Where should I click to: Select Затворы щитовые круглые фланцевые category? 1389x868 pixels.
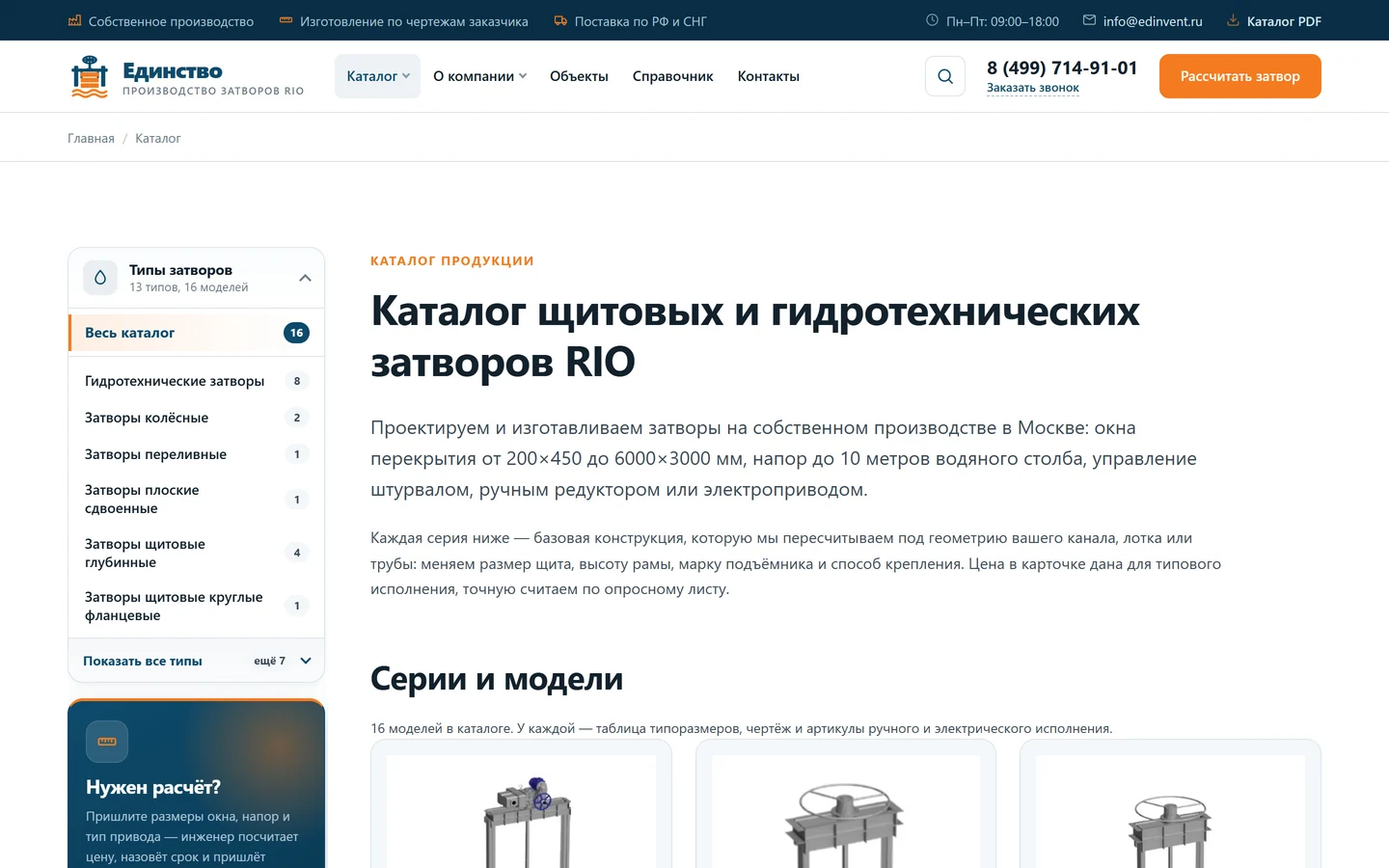(x=196, y=606)
